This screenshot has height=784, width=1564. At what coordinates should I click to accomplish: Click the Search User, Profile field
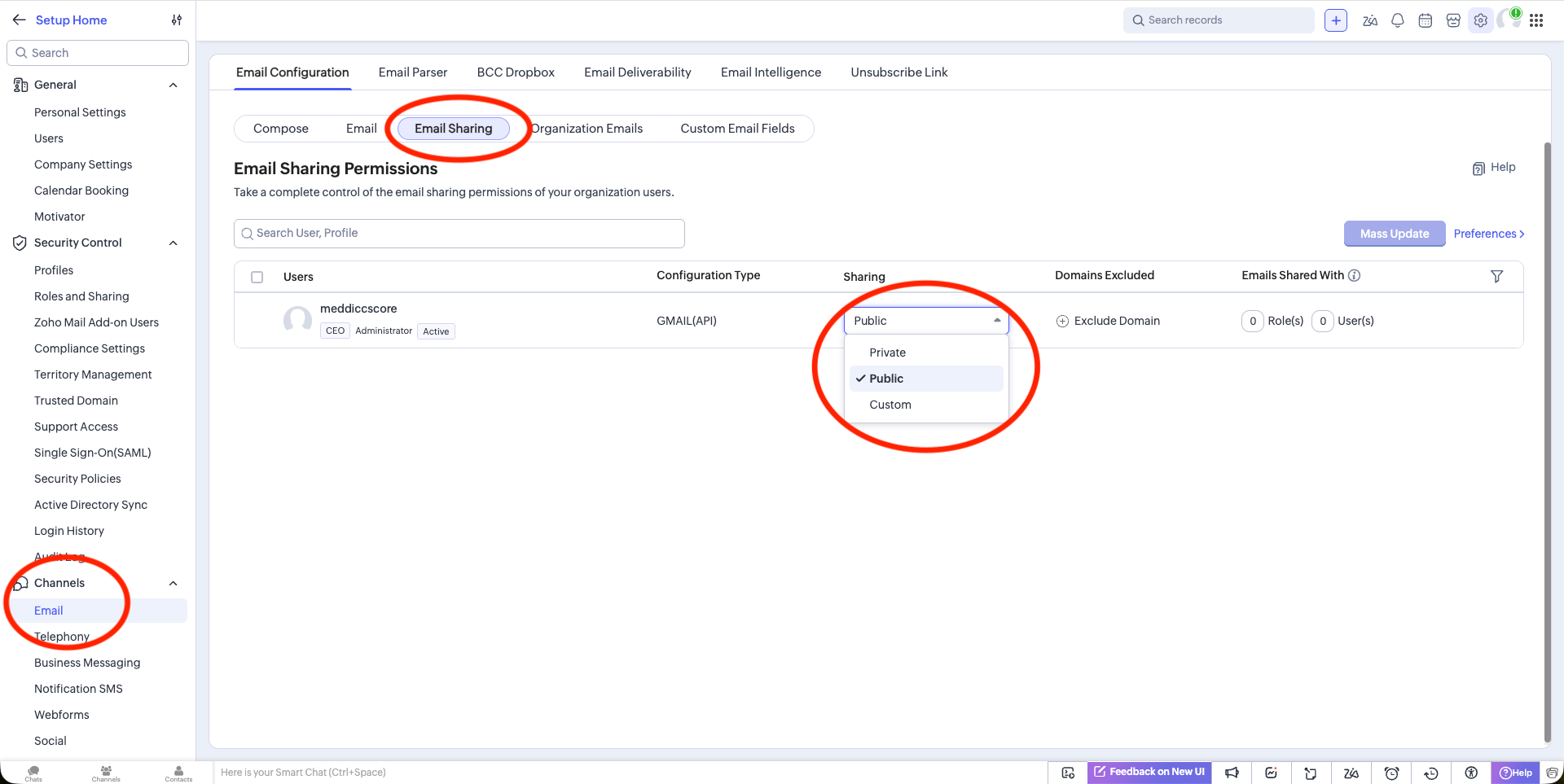[459, 234]
